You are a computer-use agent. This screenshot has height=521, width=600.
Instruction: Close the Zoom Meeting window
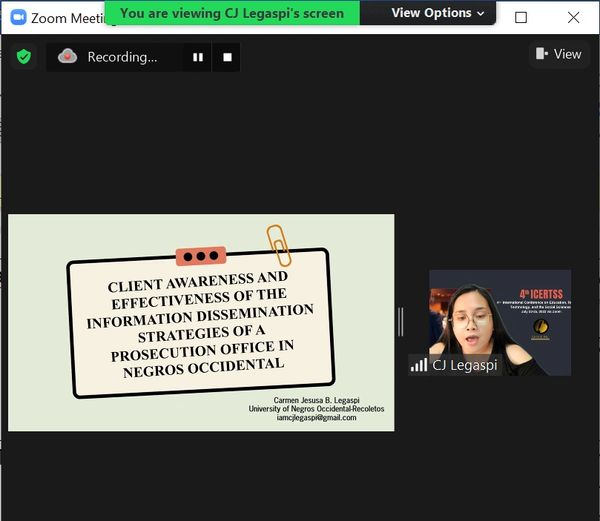pos(573,17)
